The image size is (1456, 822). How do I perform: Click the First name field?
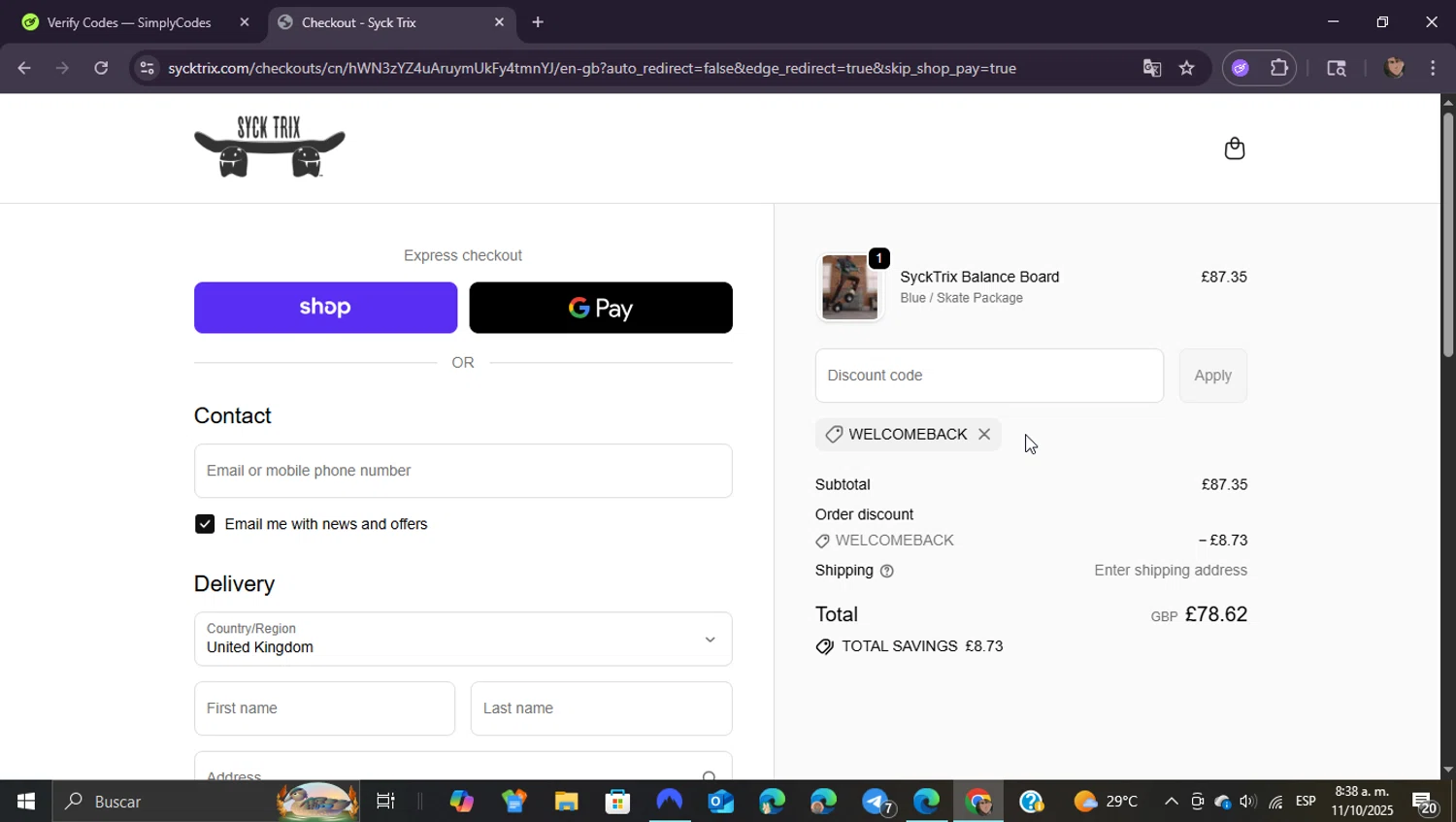tap(324, 708)
